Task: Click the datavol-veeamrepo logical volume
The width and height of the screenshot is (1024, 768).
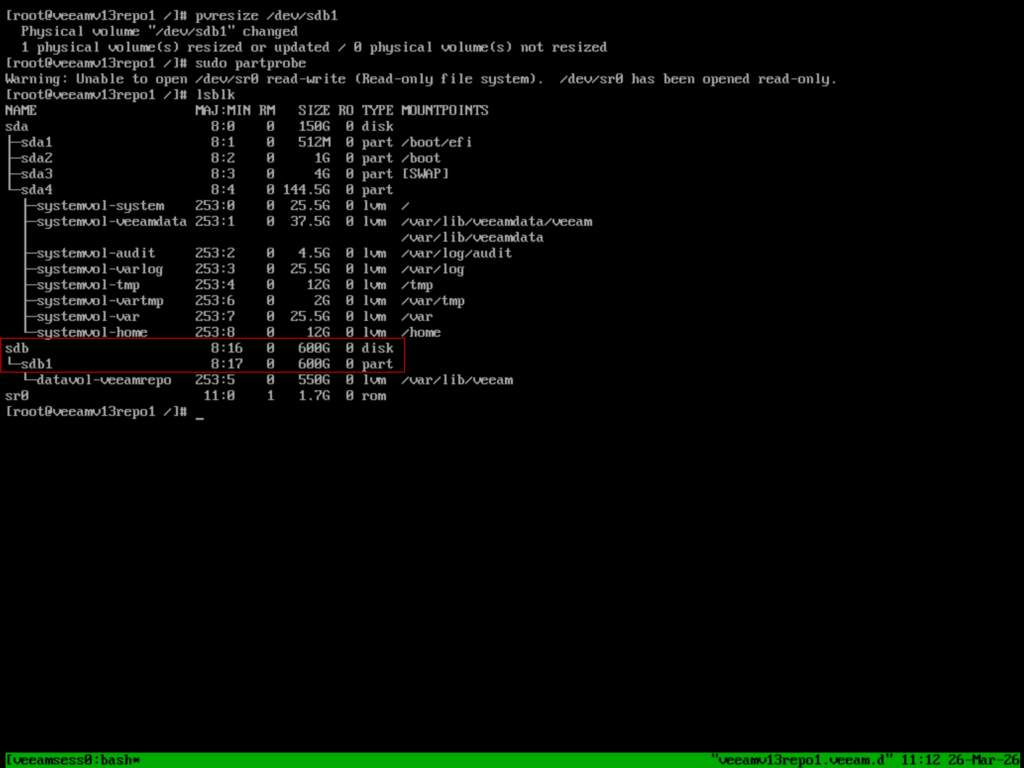Action: click(x=103, y=380)
